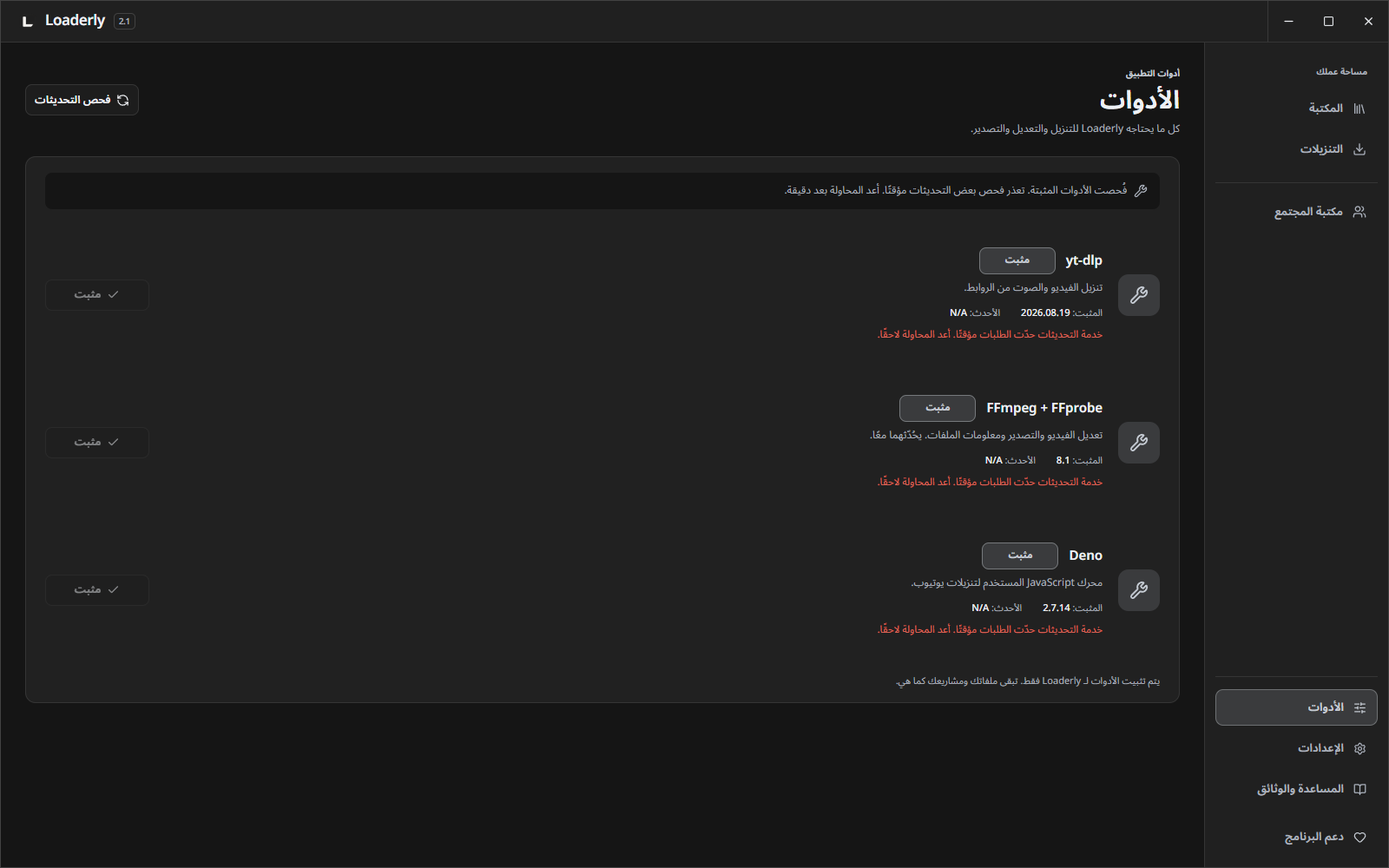Screen dimensions: 1389x868
Task: Click the heart icon for supporting the app
Action: pyautogui.click(x=1359, y=838)
